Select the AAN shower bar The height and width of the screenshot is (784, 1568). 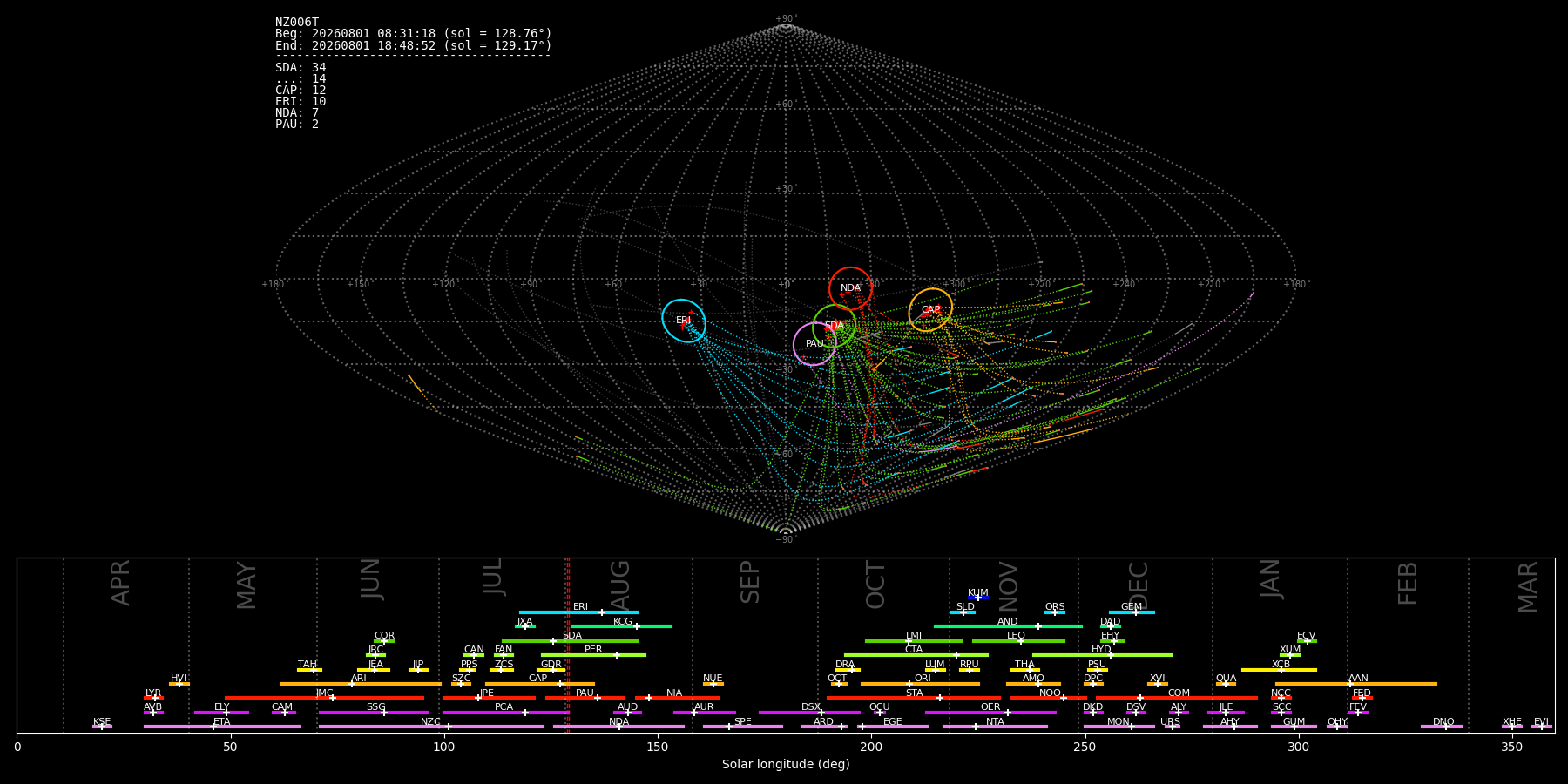coord(1356,684)
